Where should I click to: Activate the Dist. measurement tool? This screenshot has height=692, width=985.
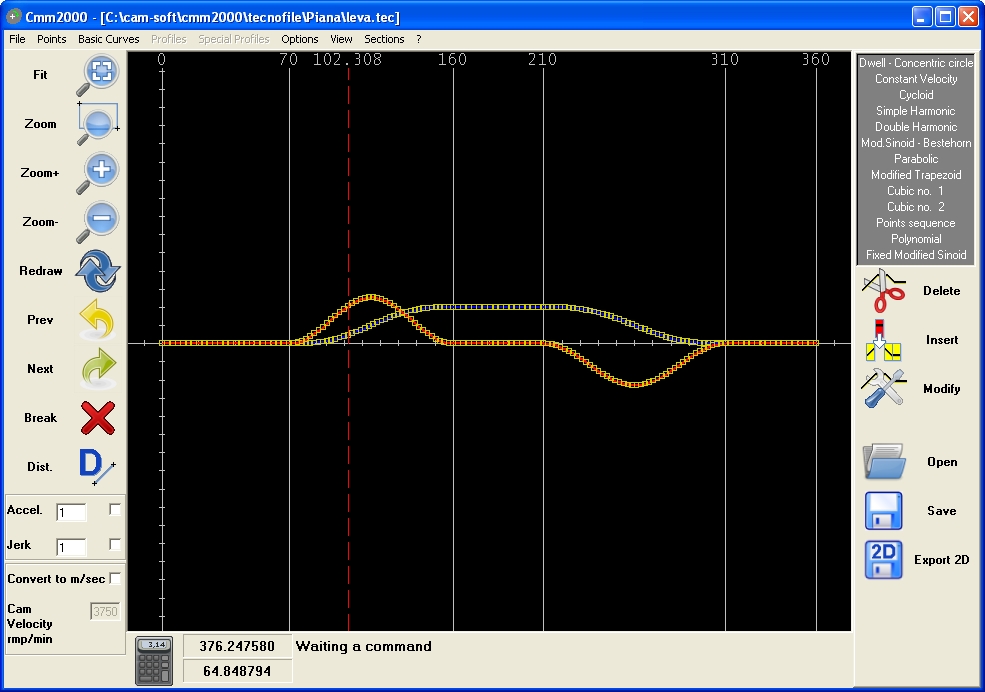[x=97, y=467]
